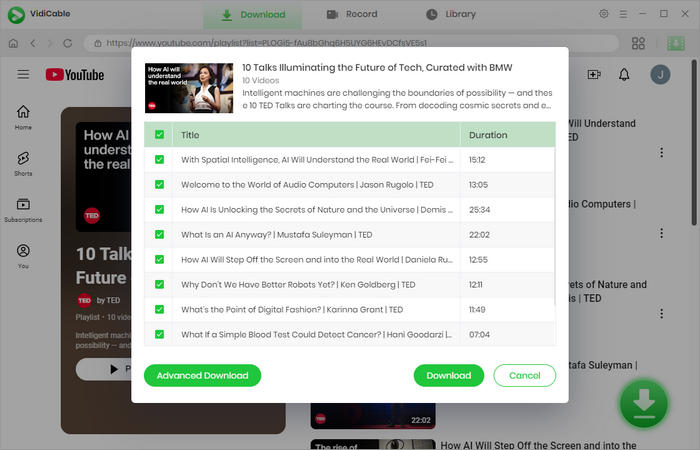Open YouTube Subscriptions in sidebar
The image size is (700, 450).
click(23, 210)
